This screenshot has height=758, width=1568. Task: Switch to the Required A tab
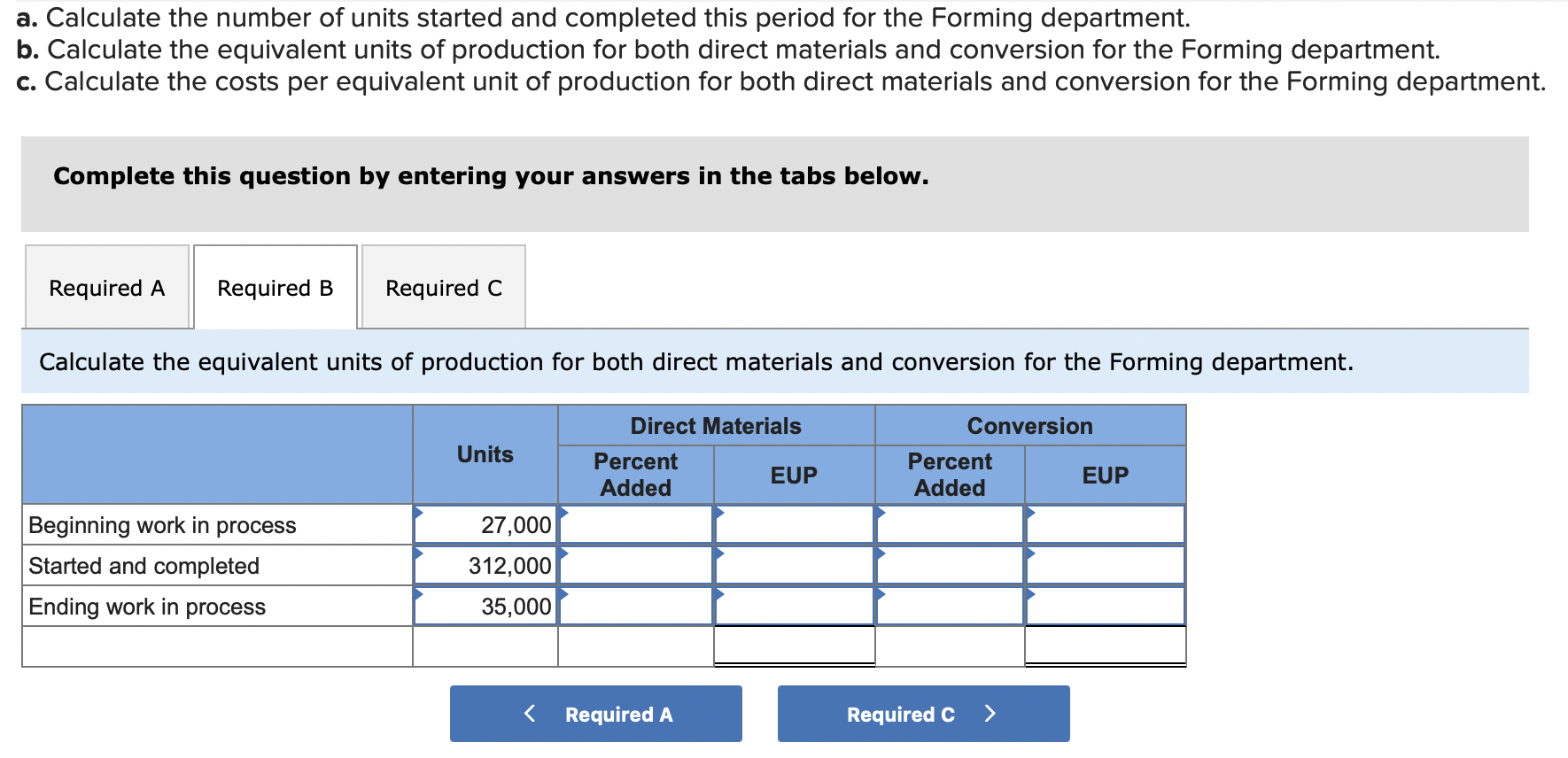107,288
